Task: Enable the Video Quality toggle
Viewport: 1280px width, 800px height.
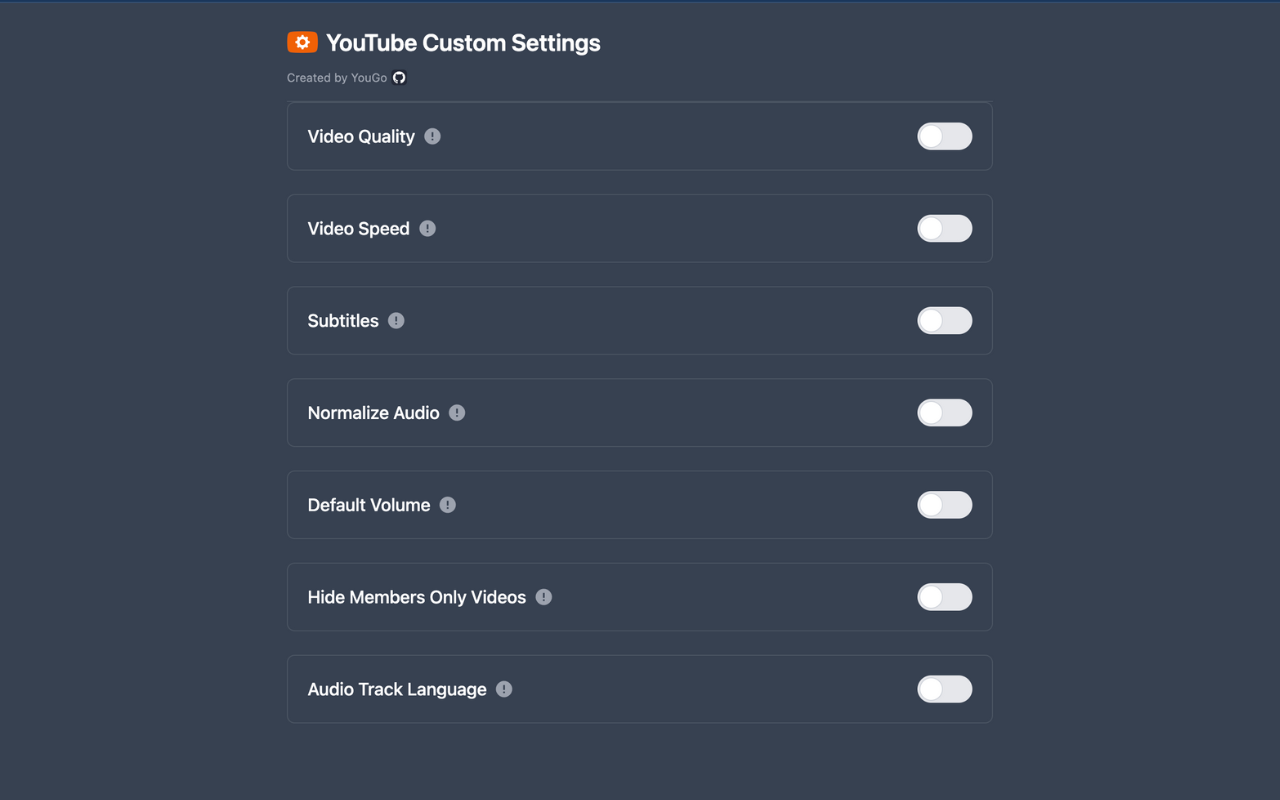Action: coord(944,136)
